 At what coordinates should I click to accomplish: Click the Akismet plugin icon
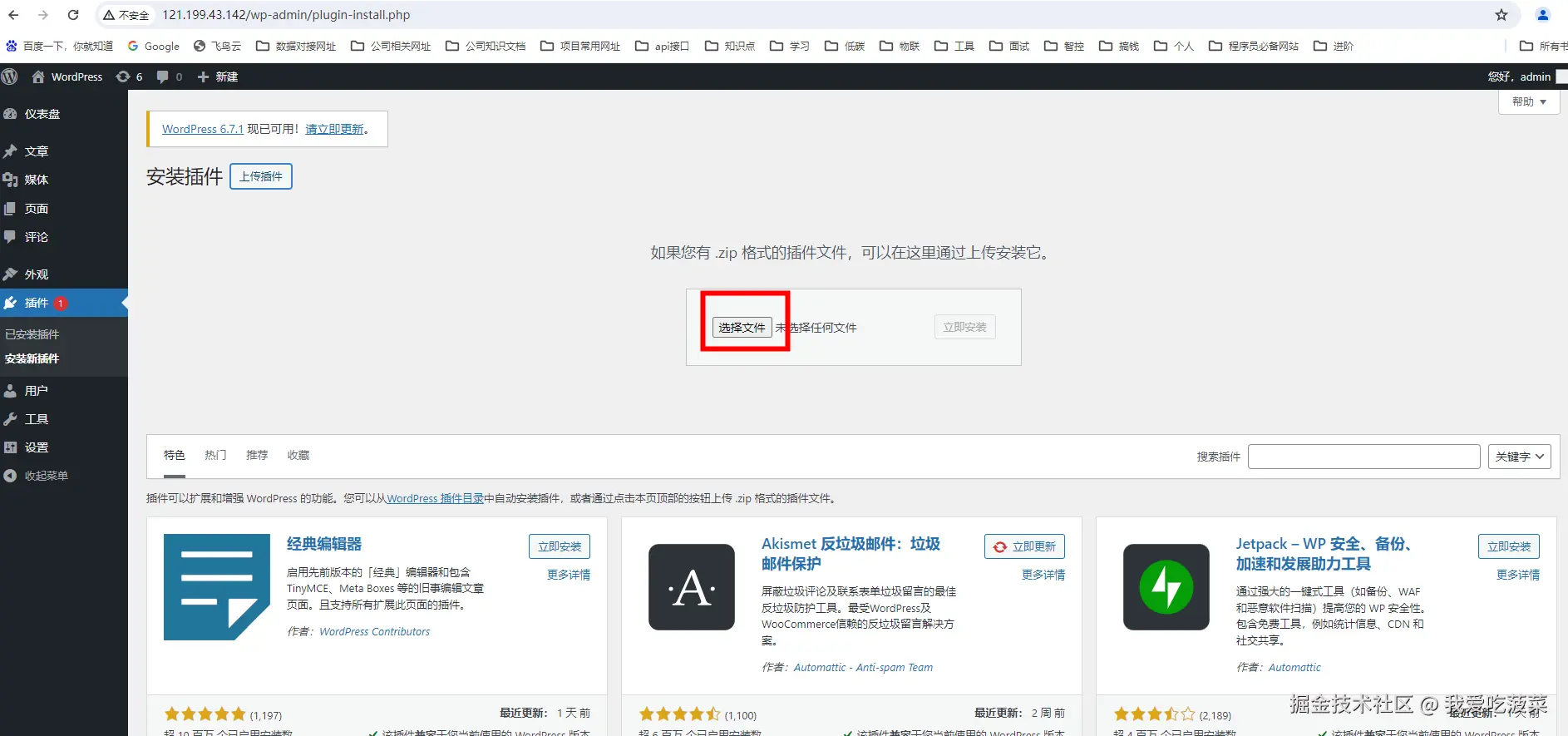[x=692, y=587]
